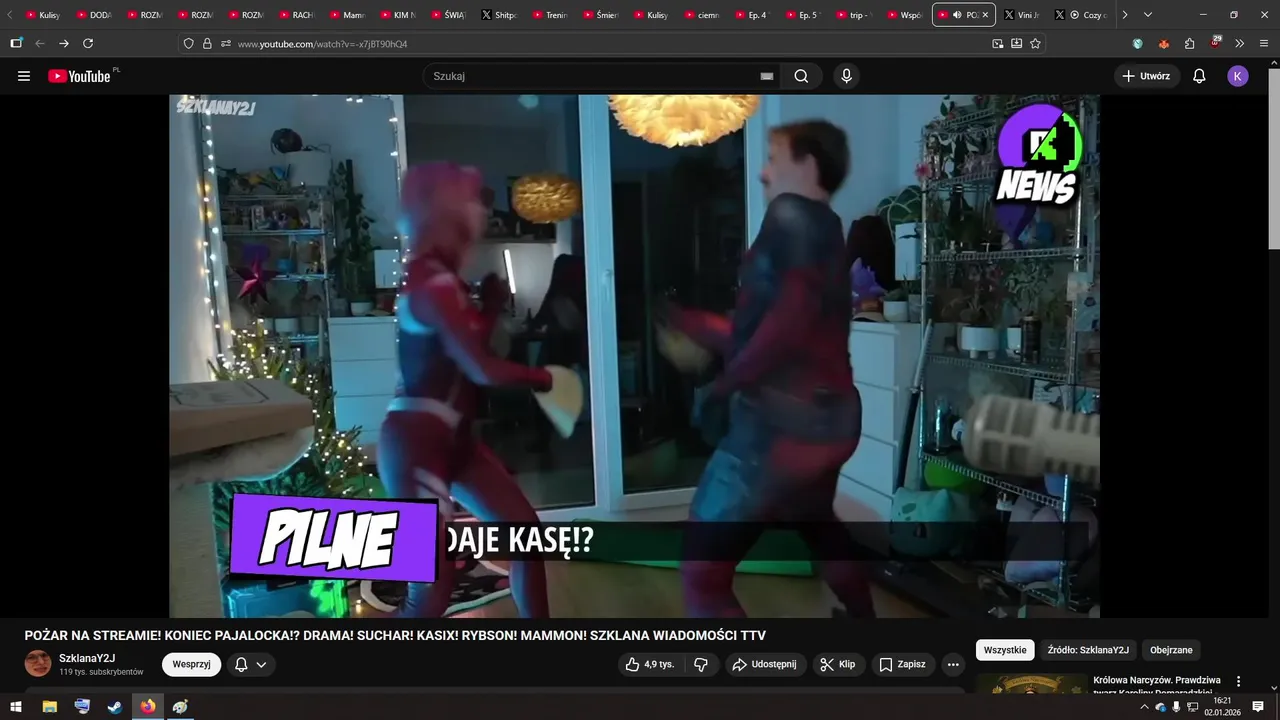Switch to Firefox in the taskbar
This screenshot has width=1280, height=720.
pyautogui.click(x=148, y=706)
